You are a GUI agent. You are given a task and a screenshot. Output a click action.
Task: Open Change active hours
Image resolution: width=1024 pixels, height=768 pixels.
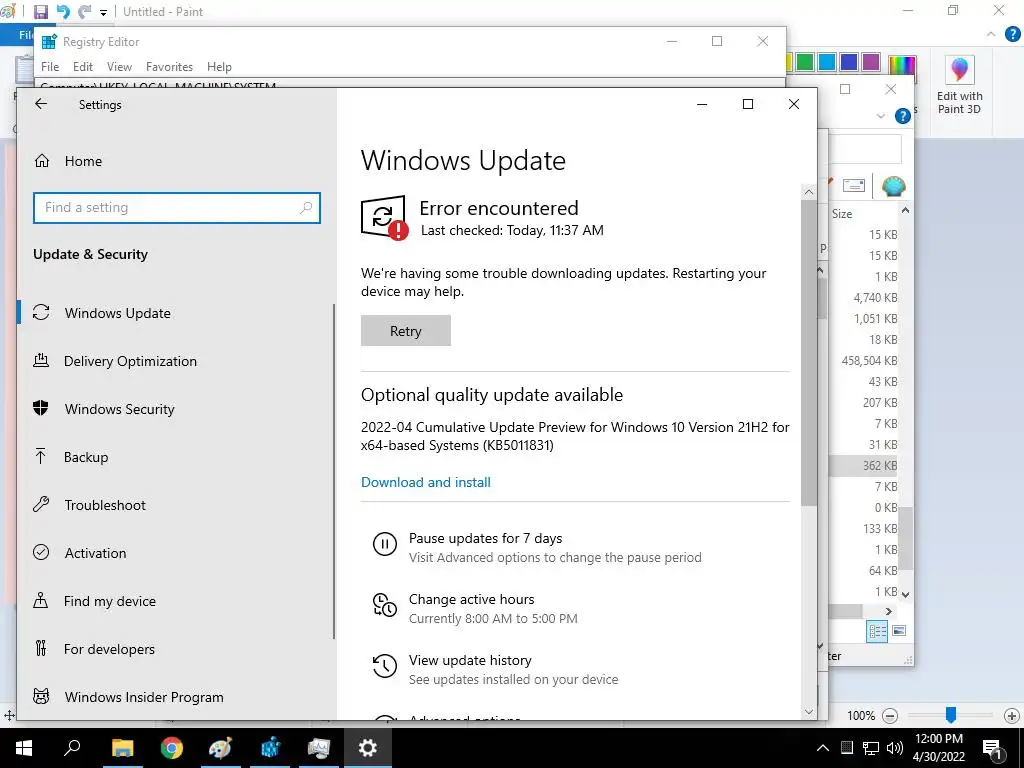(x=471, y=599)
